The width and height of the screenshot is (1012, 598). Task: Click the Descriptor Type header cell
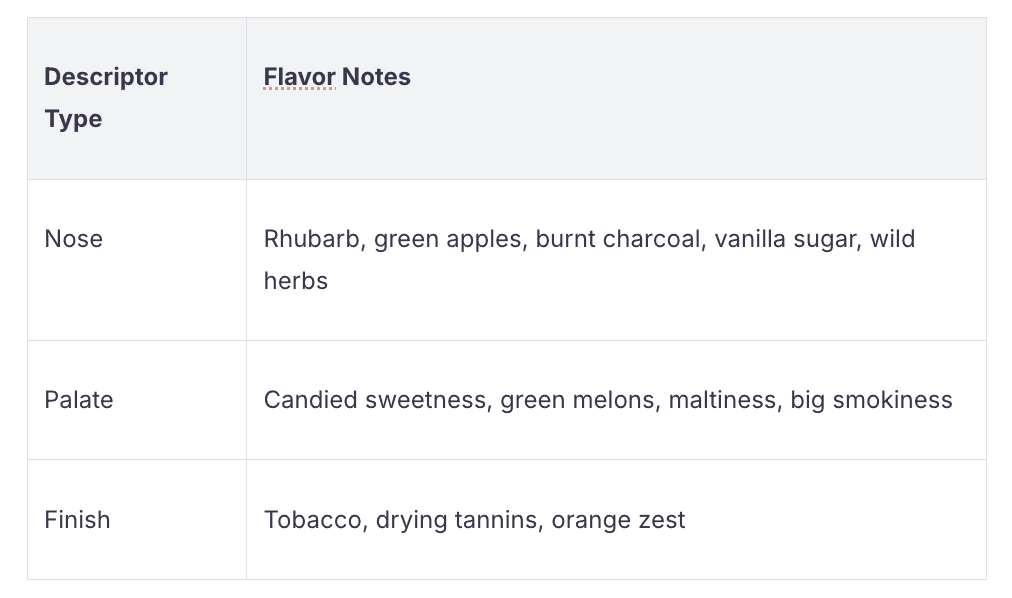136,98
